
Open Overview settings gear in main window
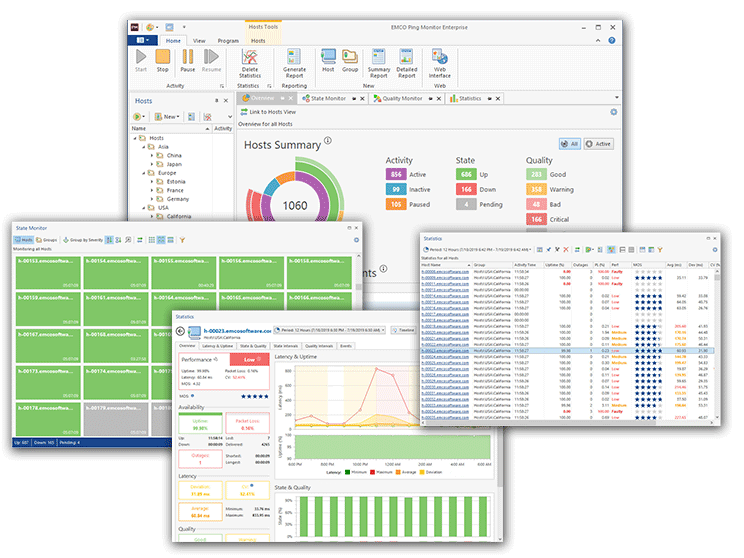[614, 112]
